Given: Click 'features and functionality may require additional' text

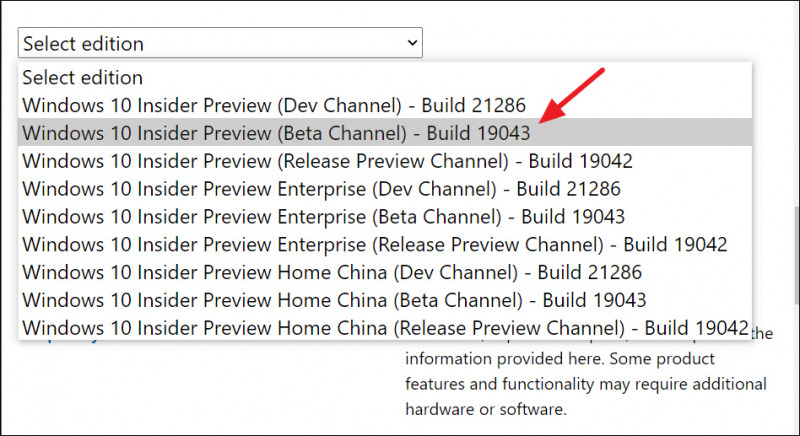Looking at the screenshot, I should click(x=586, y=384).
